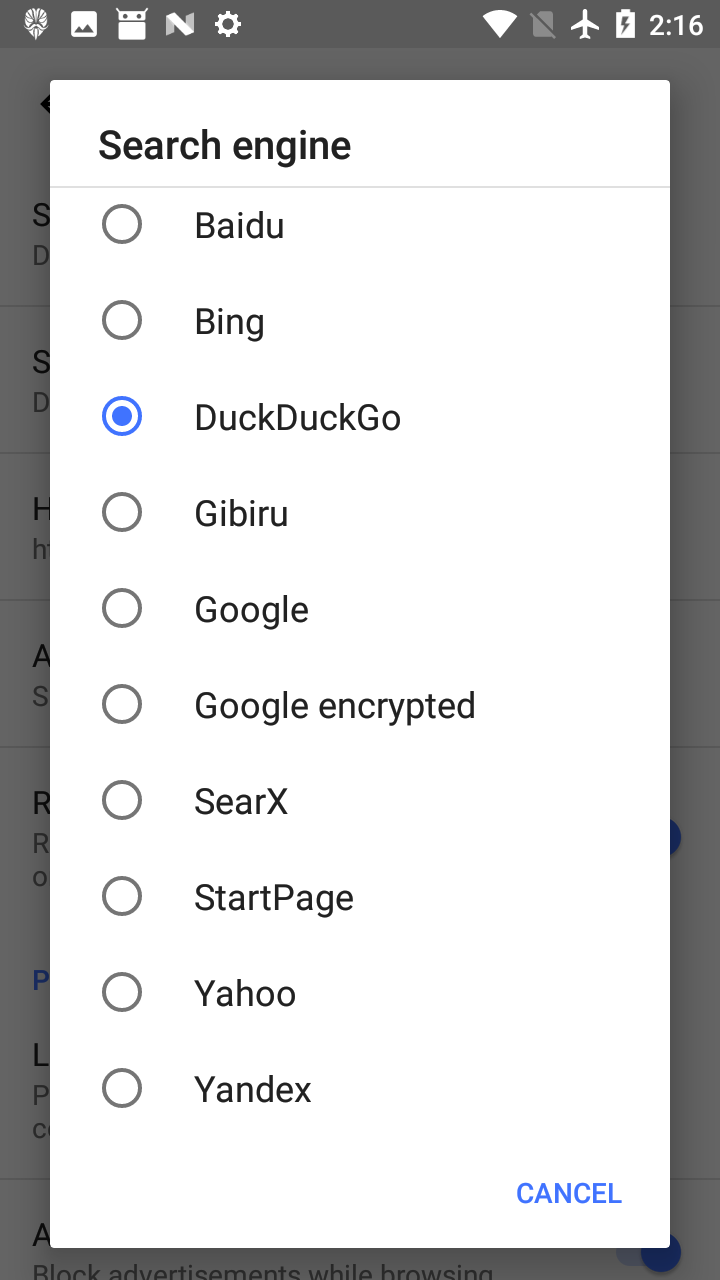Image resolution: width=720 pixels, height=1280 pixels.
Task: Tap the image notification icon
Action: point(84,24)
